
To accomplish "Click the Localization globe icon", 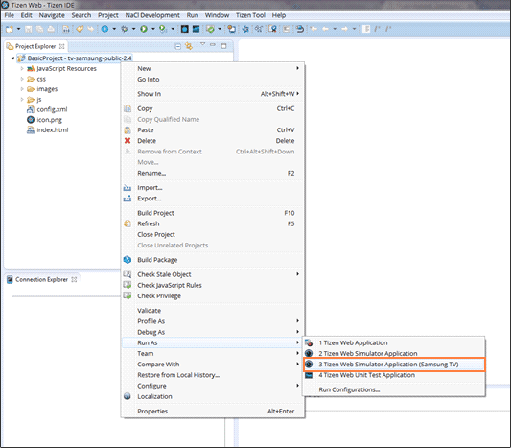I will coord(127,396).
